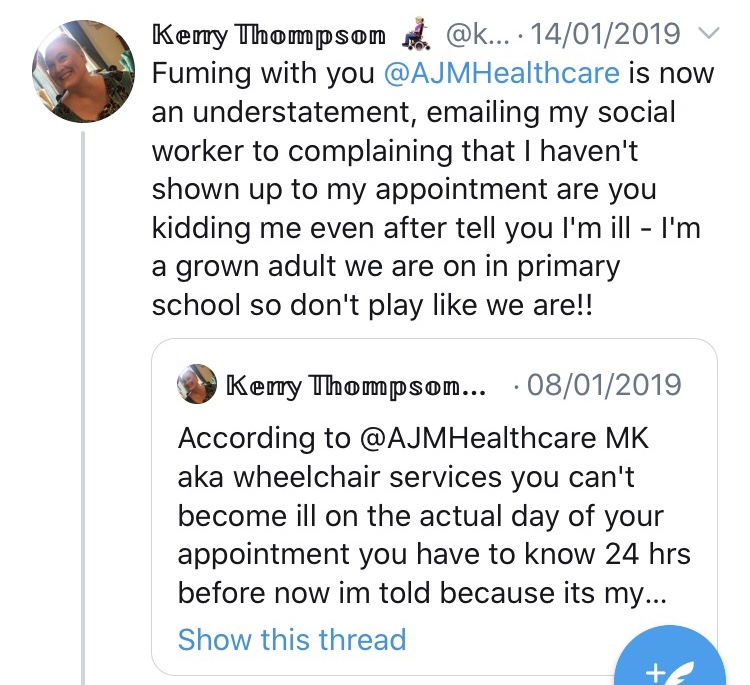Click the "Show this thread" link
The image size is (750, 685).
click(292, 639)
